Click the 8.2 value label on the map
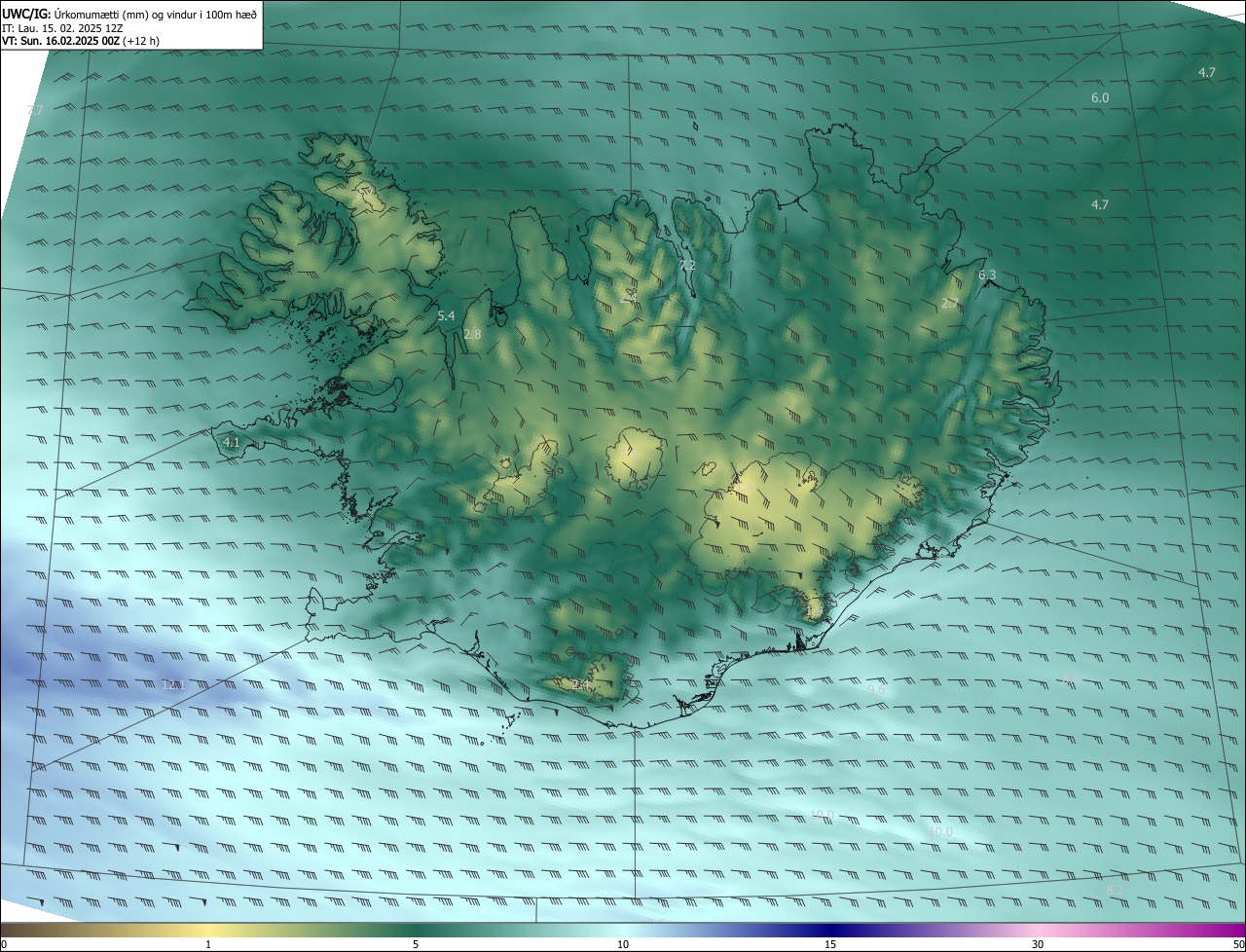The image size is (1246, 952). point(1116,891)
